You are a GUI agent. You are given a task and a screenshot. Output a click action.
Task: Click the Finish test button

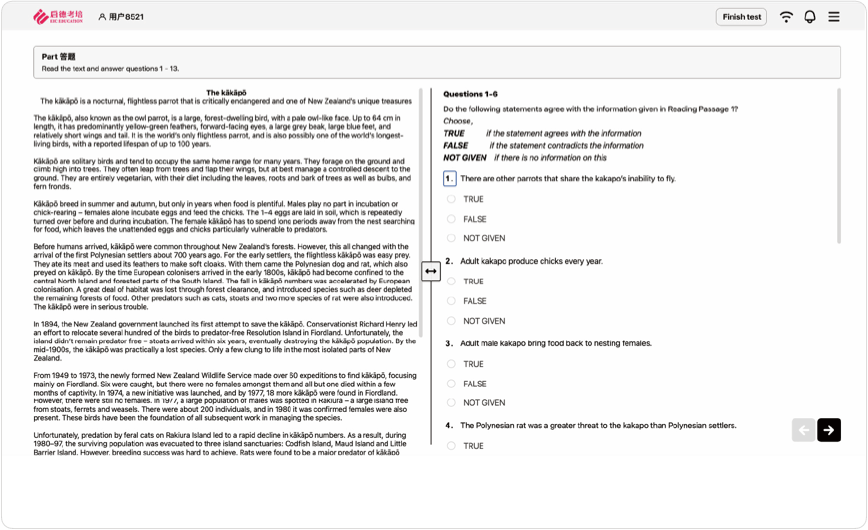click(741, 17)
